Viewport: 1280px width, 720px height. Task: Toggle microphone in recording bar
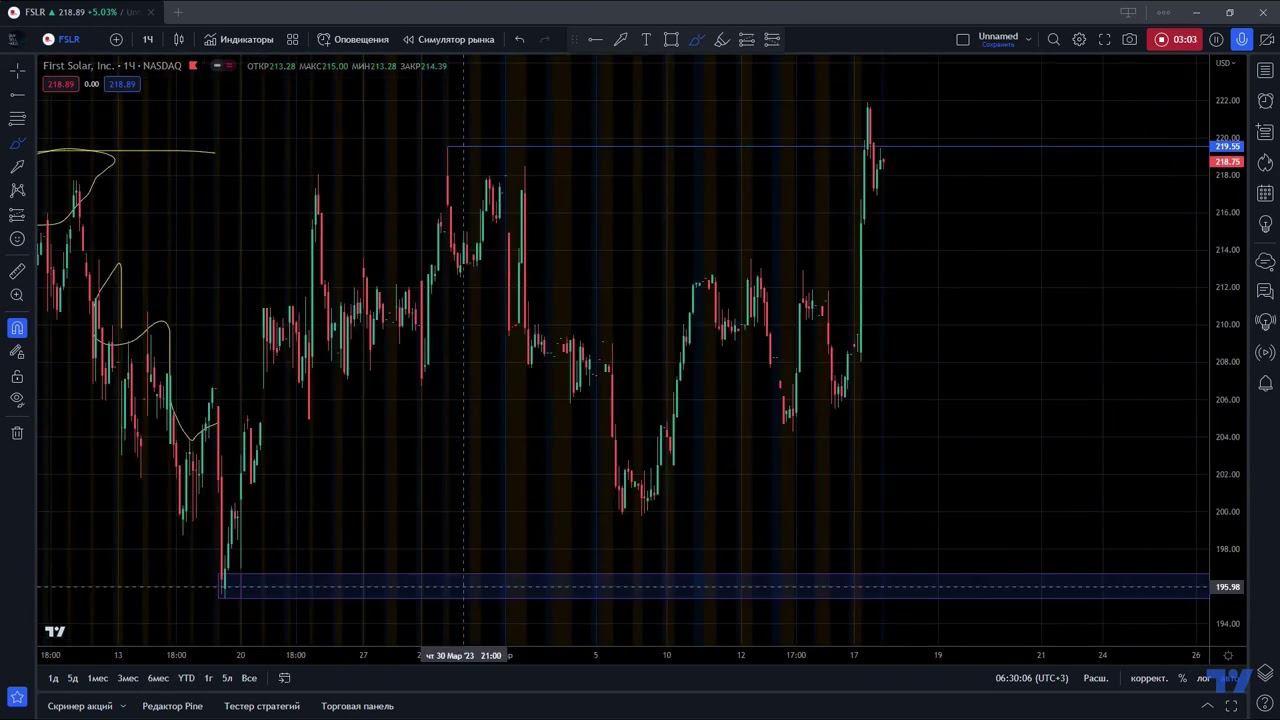1241,39
